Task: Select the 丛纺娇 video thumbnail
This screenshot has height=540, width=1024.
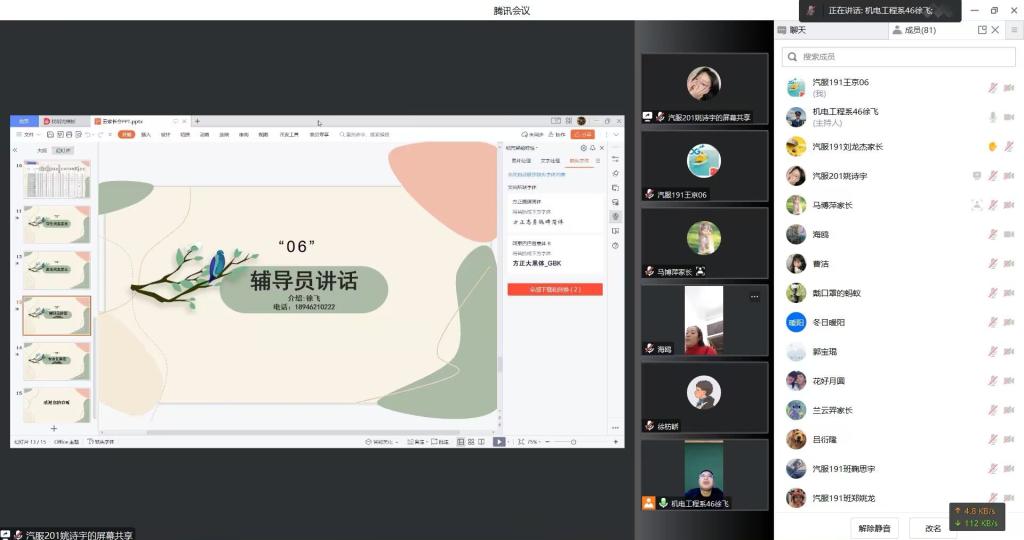Action: pos(704,397)
